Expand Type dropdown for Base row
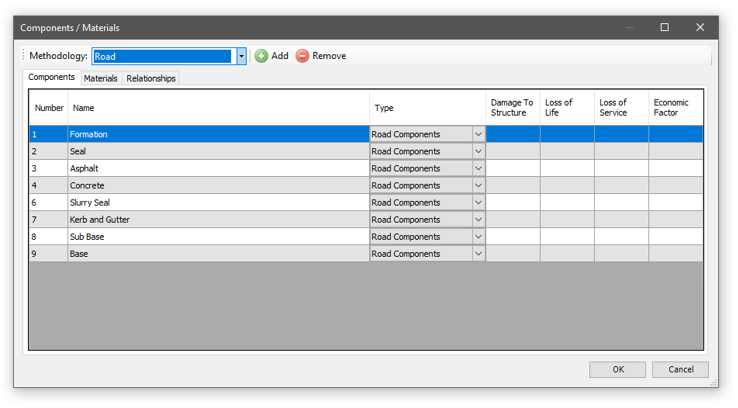Viewport: 738px width, 408px height. [478, 254]
